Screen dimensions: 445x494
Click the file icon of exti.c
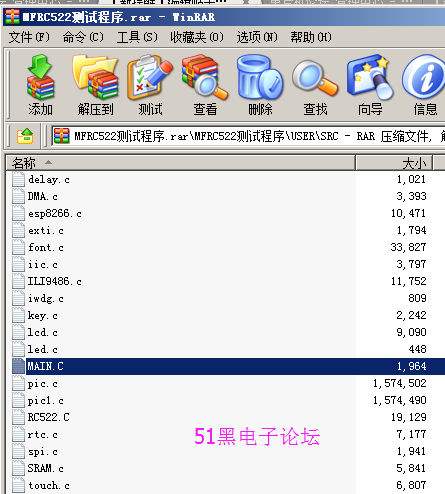[x=18, y=230]
